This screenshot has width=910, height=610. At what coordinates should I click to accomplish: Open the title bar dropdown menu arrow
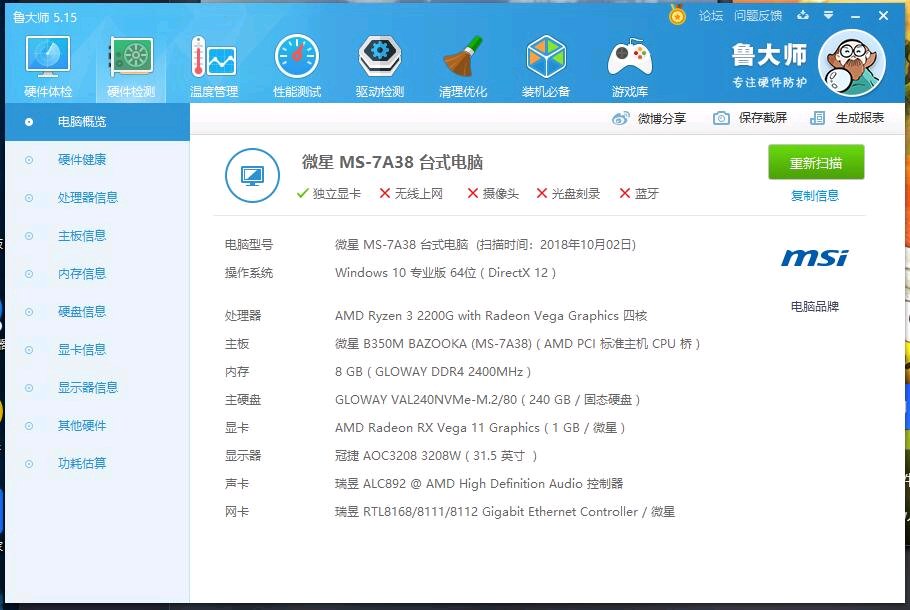(x=829, y=15)
